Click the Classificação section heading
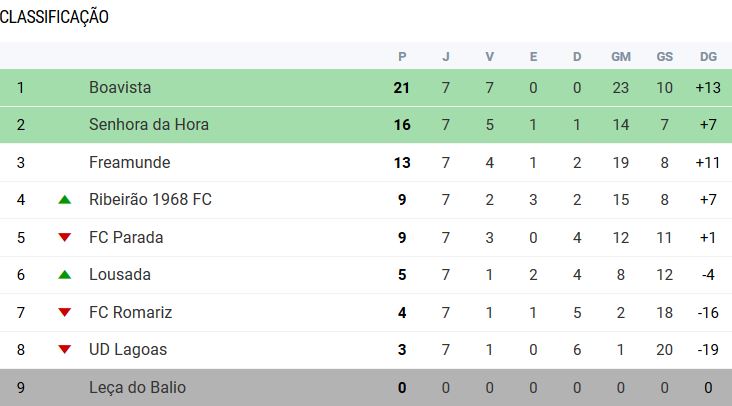Viewport: 732px width, 406px height. (54, 17)
